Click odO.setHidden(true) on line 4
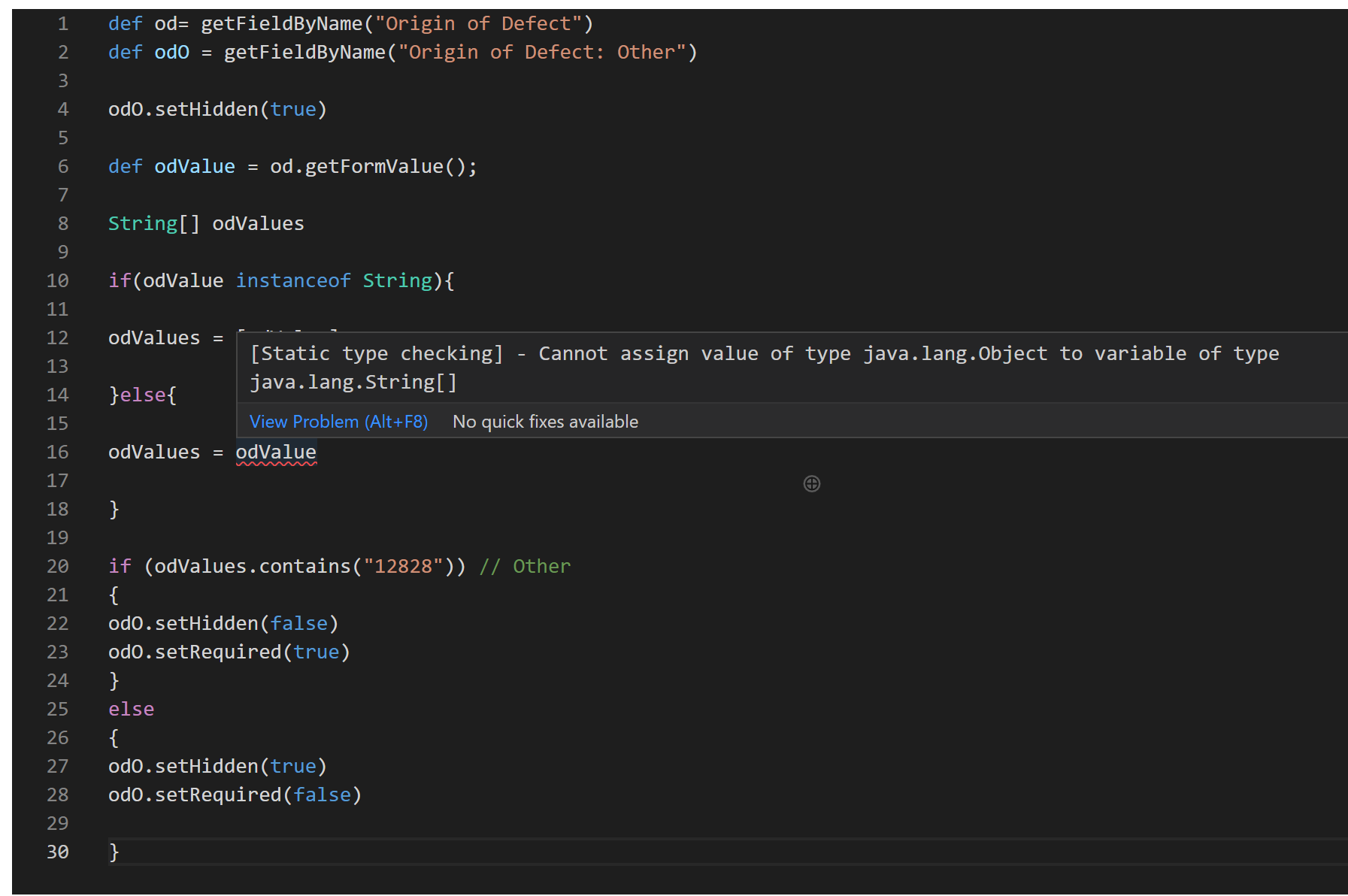 (x=217, y=110)
